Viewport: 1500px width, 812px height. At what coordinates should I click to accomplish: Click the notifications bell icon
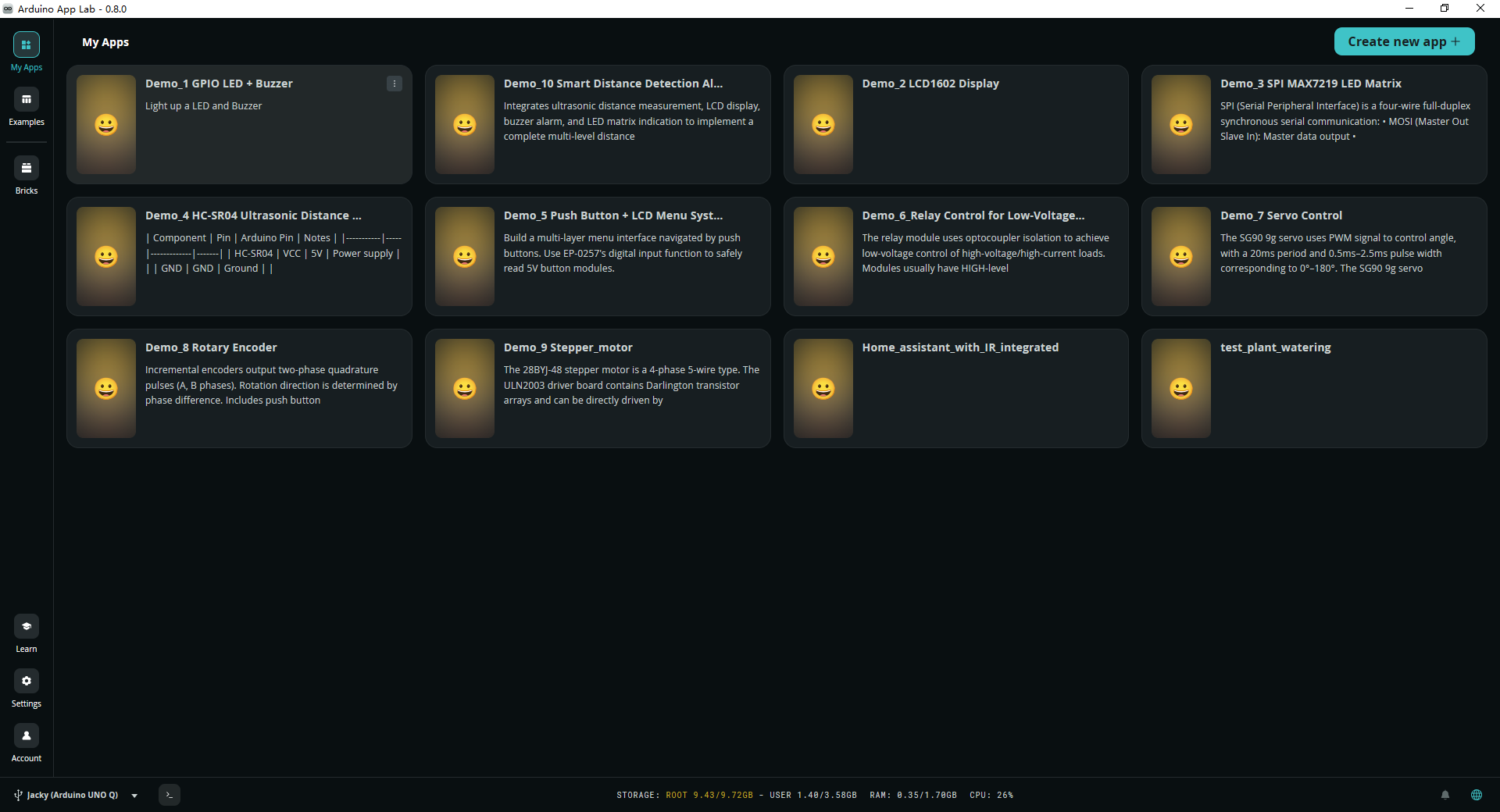1445,795
